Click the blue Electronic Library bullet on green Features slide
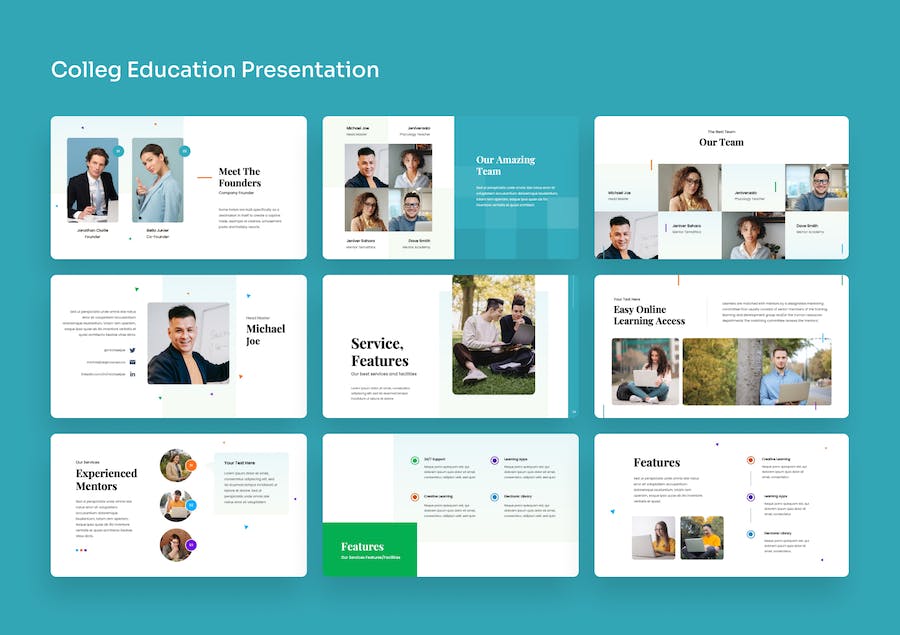The width and height of the screenshot is (900, 635). coord(495,497)
